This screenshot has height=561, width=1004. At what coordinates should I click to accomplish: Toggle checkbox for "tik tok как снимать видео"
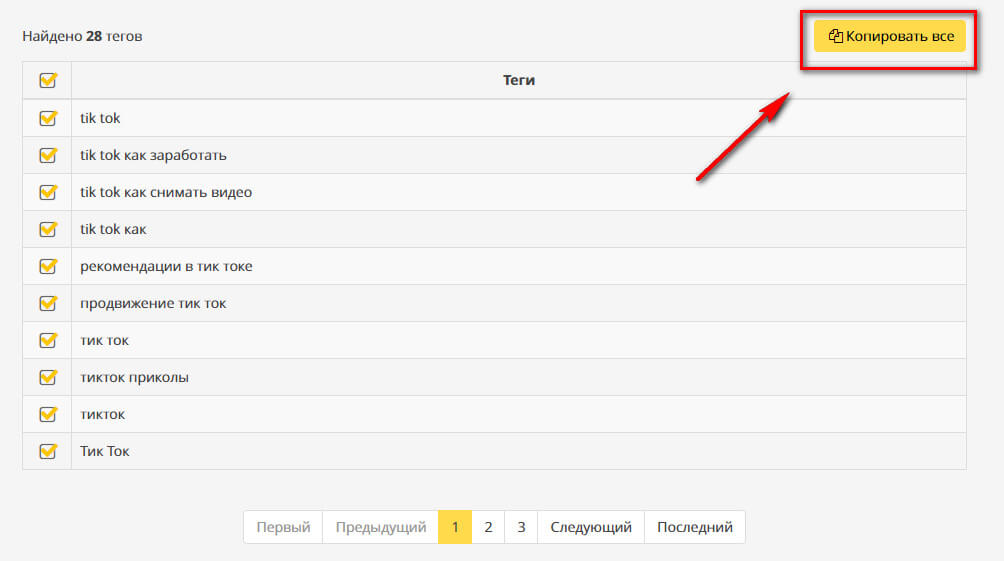(47, 192)
